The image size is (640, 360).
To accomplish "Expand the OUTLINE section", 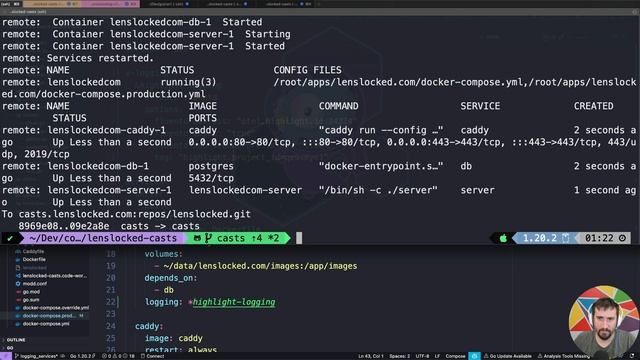I will coord(16,340).
